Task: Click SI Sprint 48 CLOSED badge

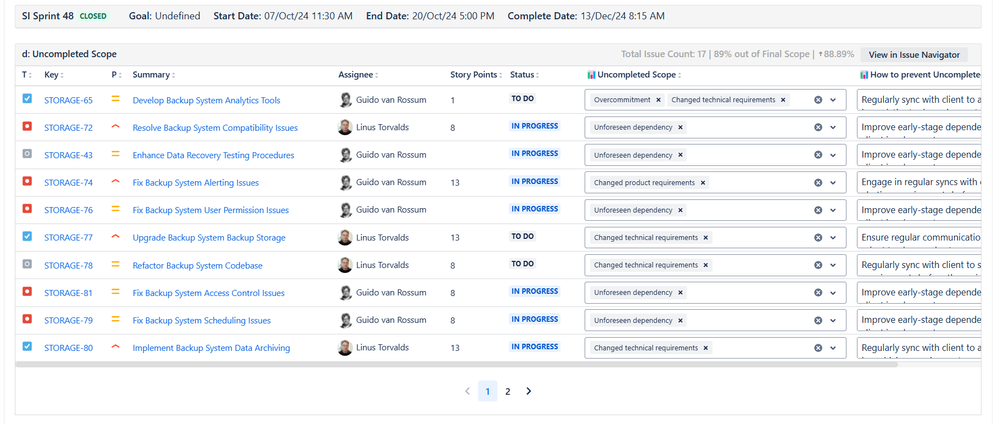Action: coord(93,16)
